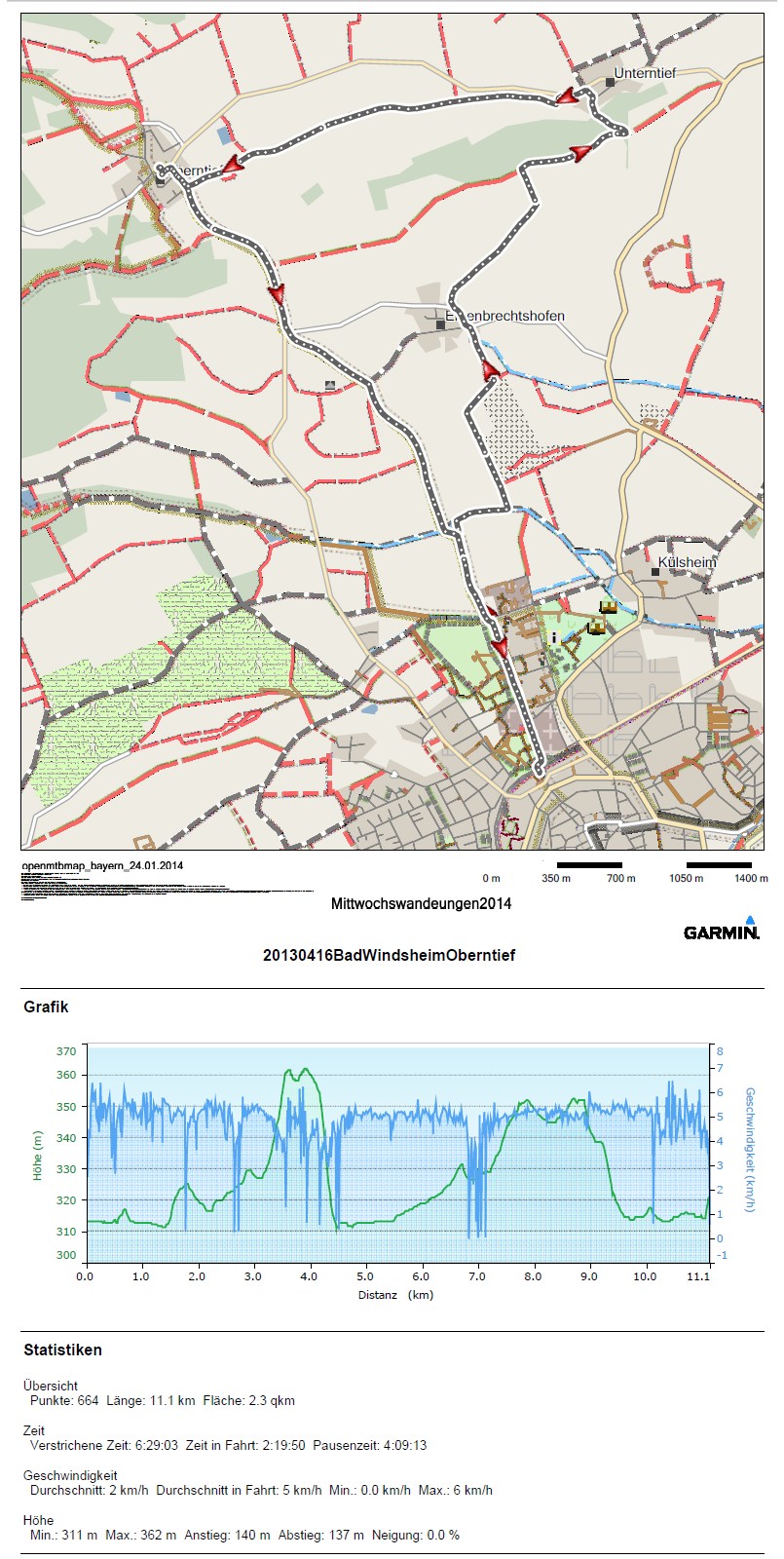Click the 700 m mark on scale bar
Screen dimensions: 784x1559
pyautogui.click(x=620, y=878)
